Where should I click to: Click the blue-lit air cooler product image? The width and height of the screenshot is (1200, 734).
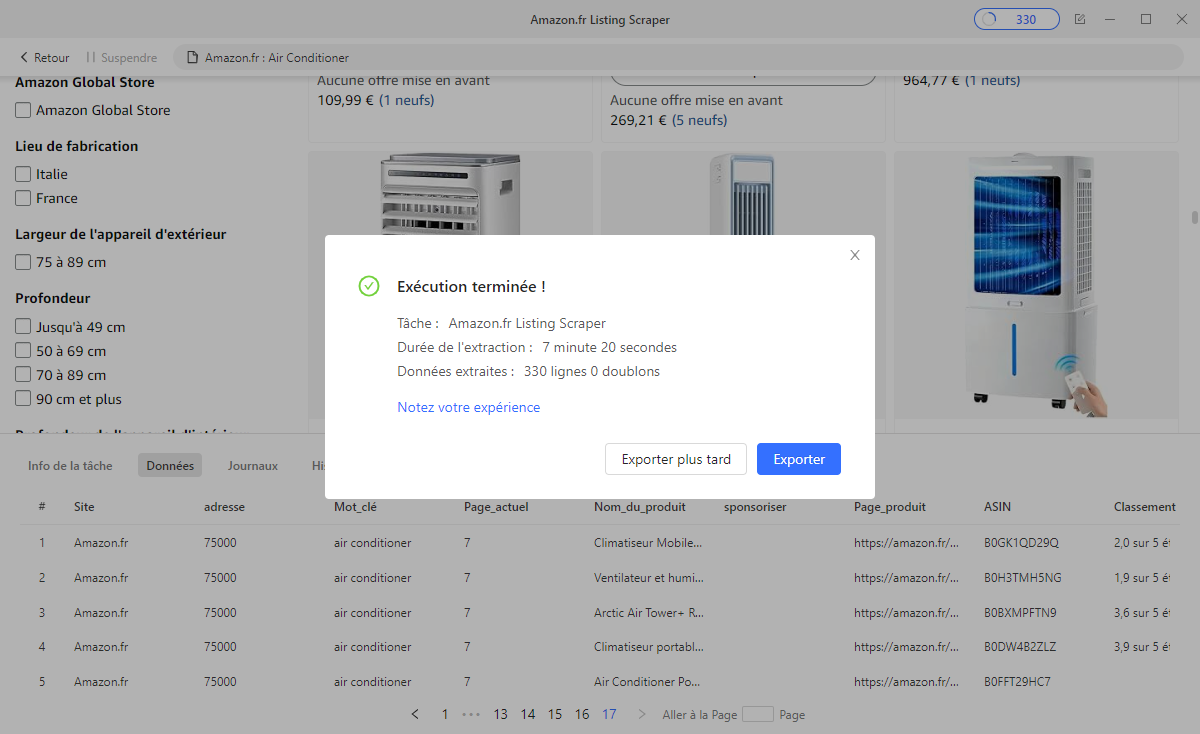1035,285
